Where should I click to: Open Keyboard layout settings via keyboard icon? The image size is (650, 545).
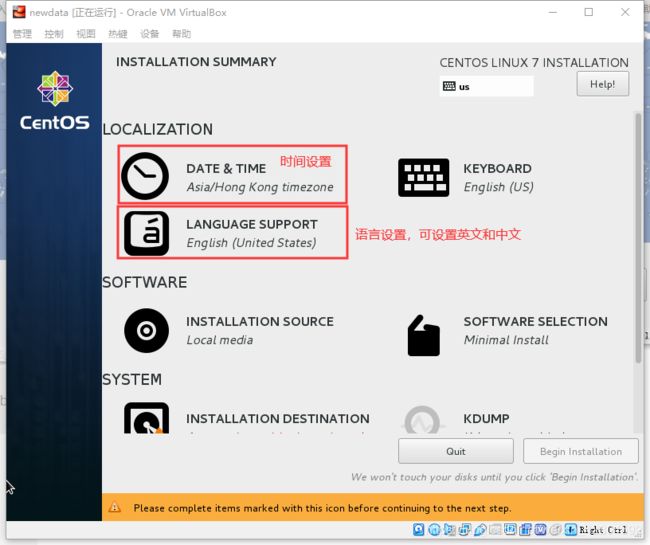pos(423,177)
